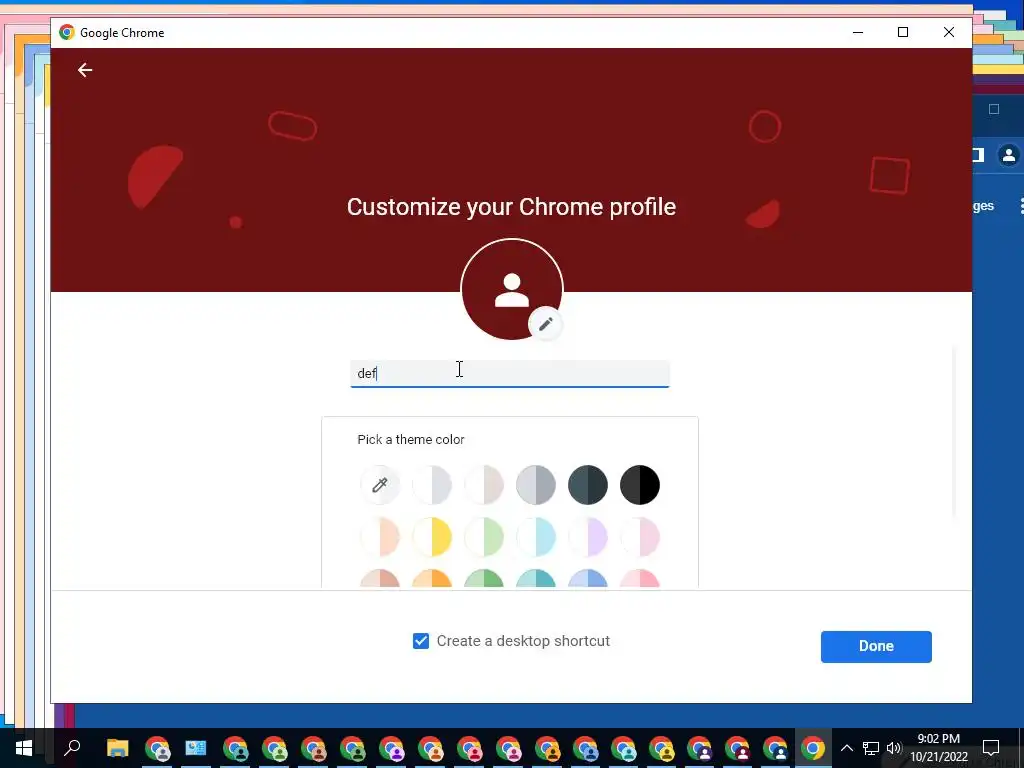Minimize the Google Chrome profile window
This screenshot has height=768, width=1024.
[858, 32]
